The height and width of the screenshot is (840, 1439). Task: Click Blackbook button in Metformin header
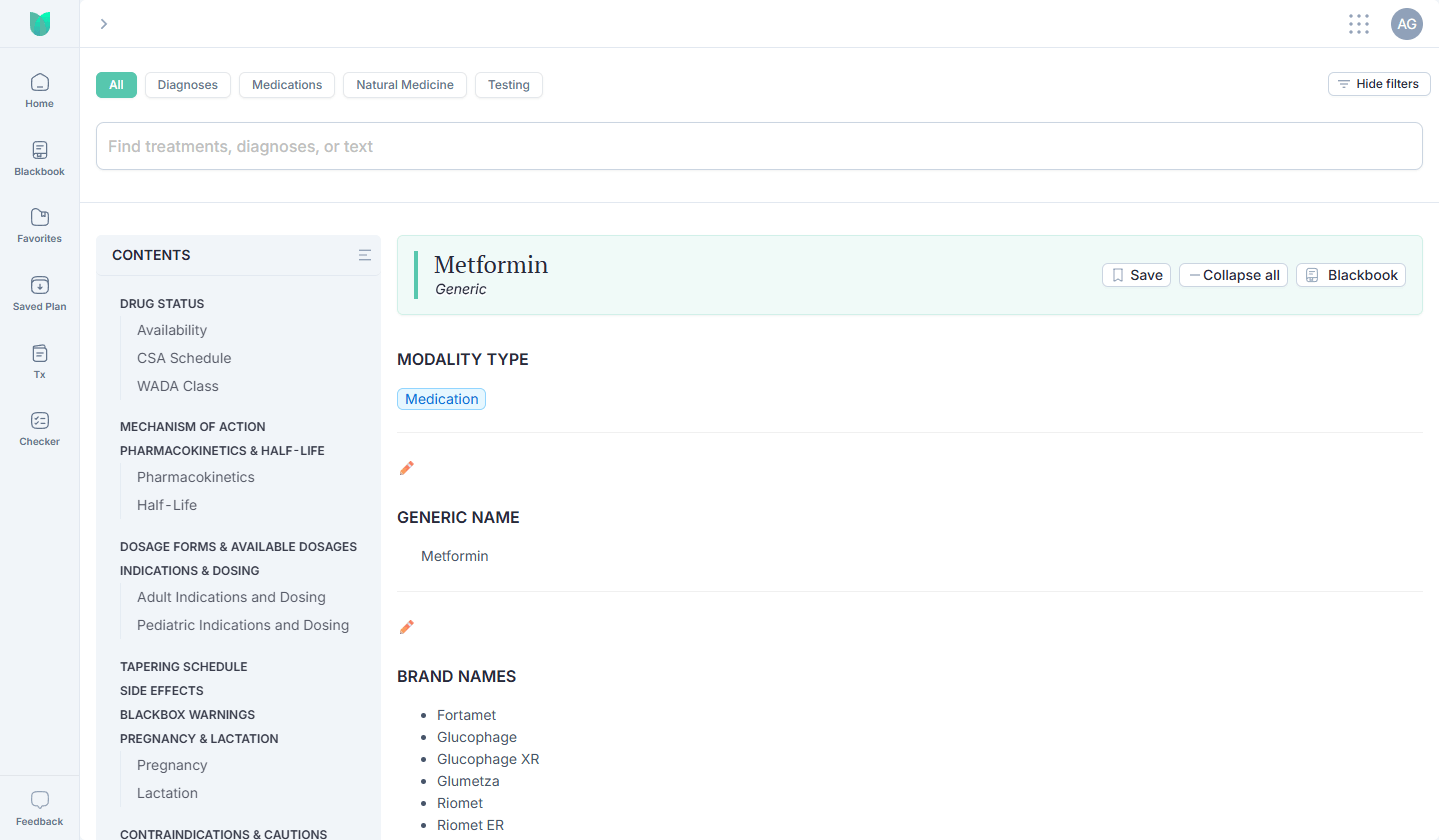[1351, 275]
